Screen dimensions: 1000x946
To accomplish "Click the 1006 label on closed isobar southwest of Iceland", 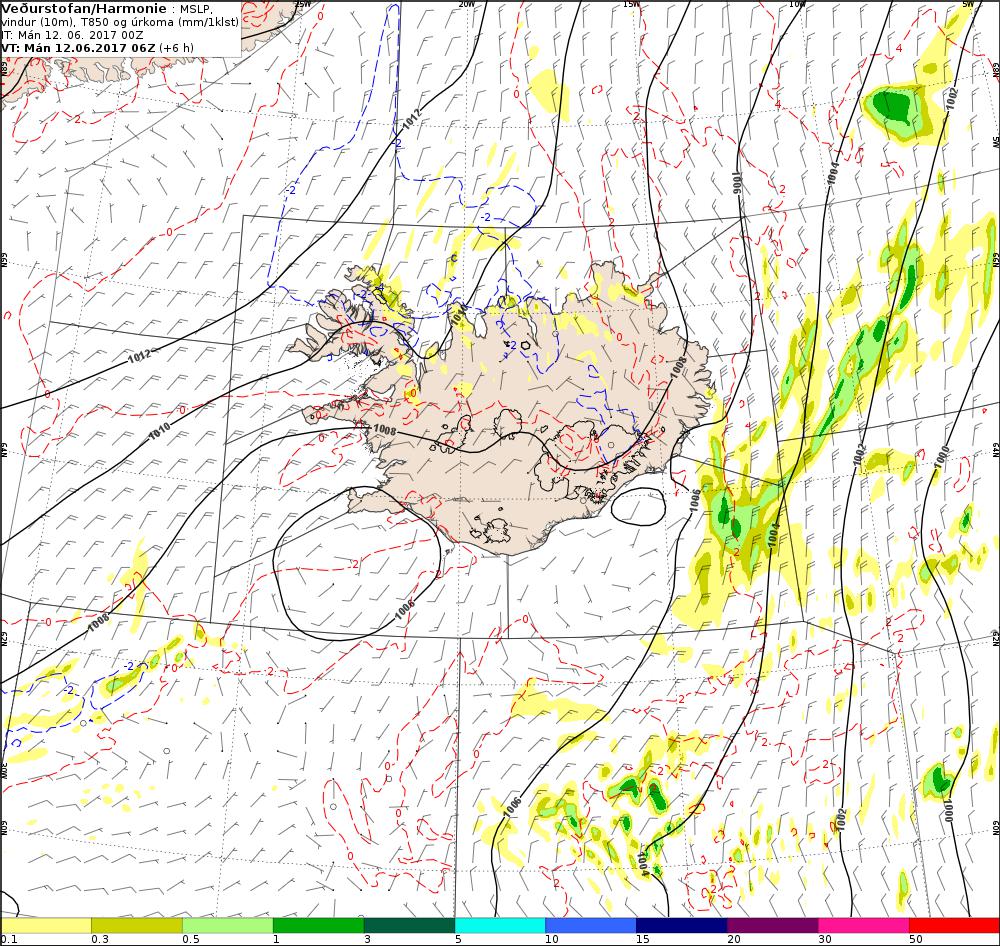I will tap(405, 609).
